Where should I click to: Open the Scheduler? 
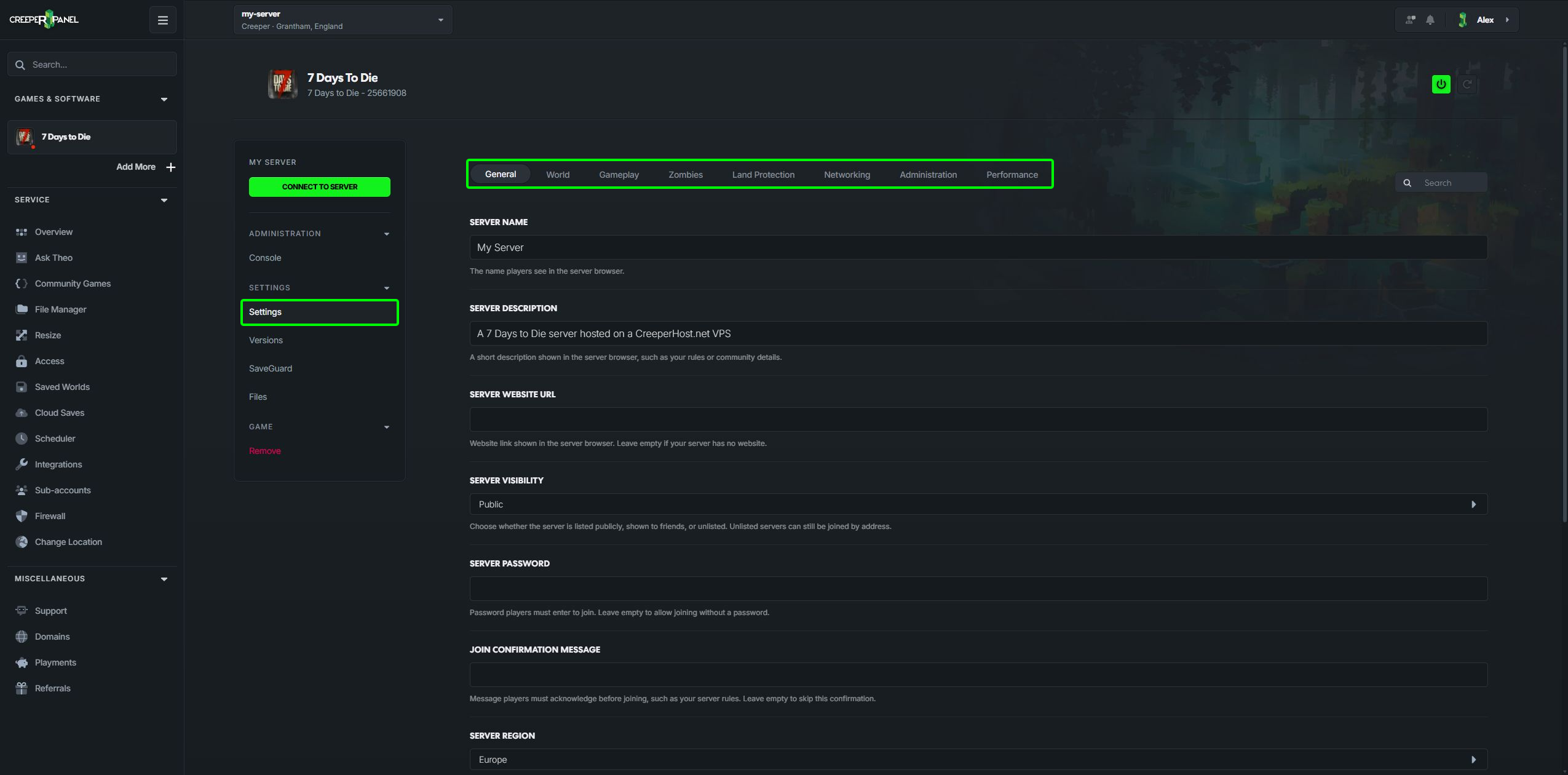pos(55,439)
